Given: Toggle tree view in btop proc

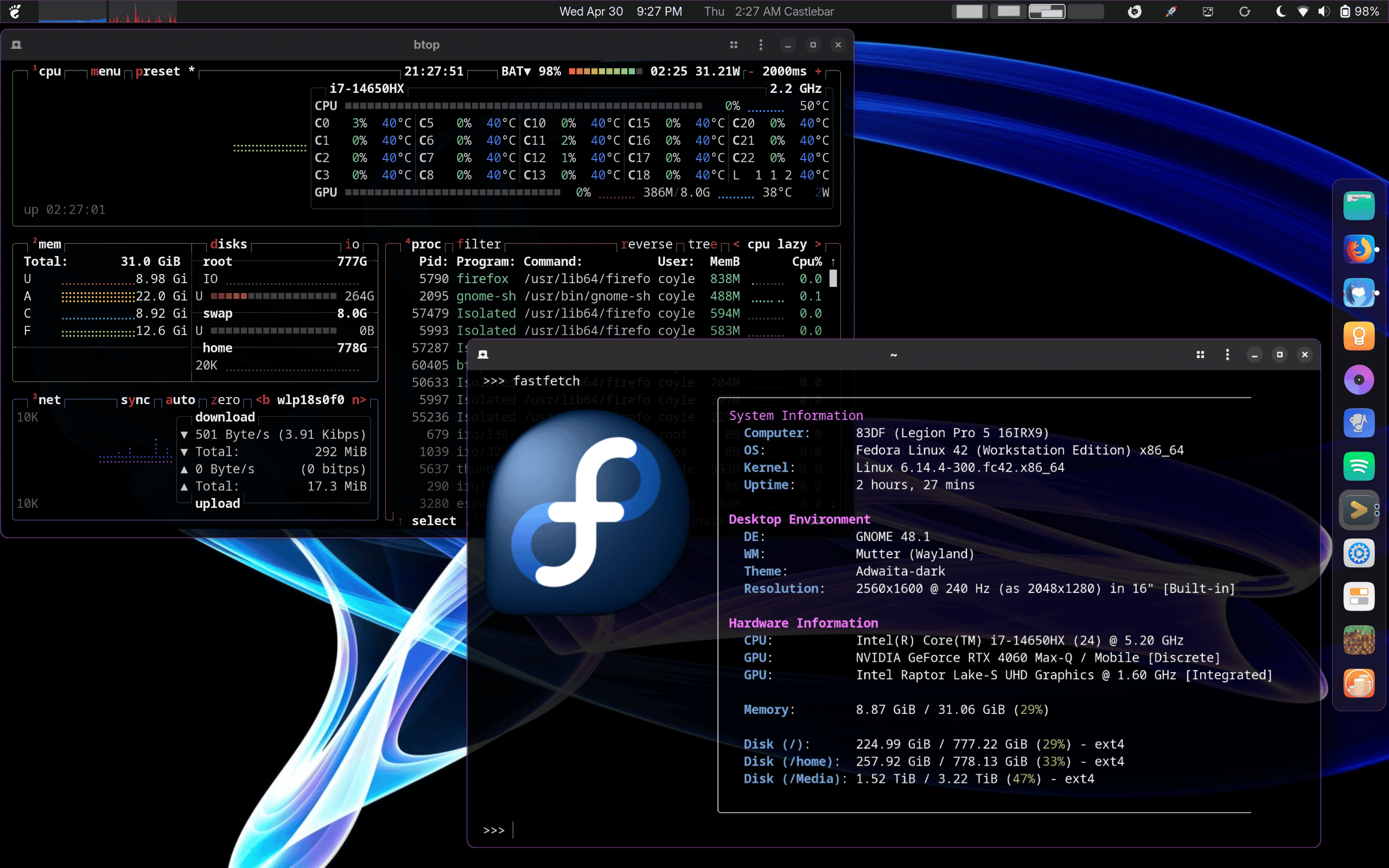Looking at the screenshot, I should tap(703, 244).
